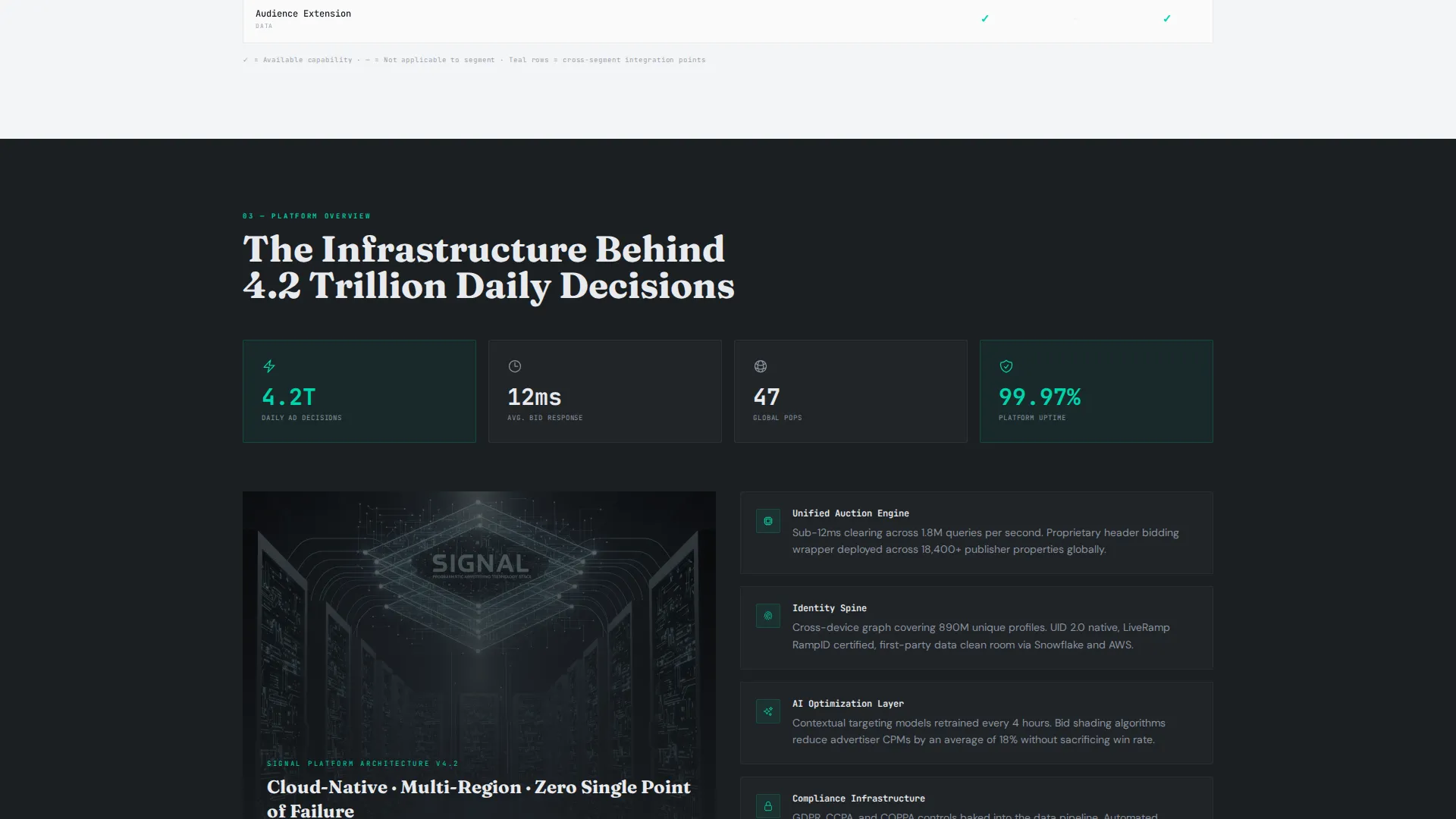1456x819 pixels.
Task: Click the 'Contextual targeting models retrained' description
Action: pyautogui.click(x=979, y=731)
